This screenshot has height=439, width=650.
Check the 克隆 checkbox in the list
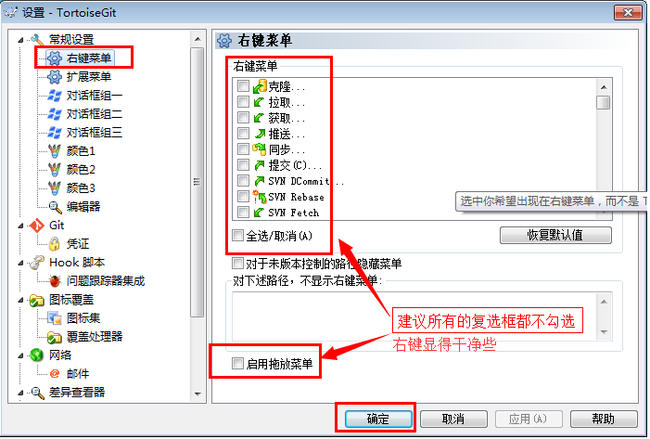(243, 86)
